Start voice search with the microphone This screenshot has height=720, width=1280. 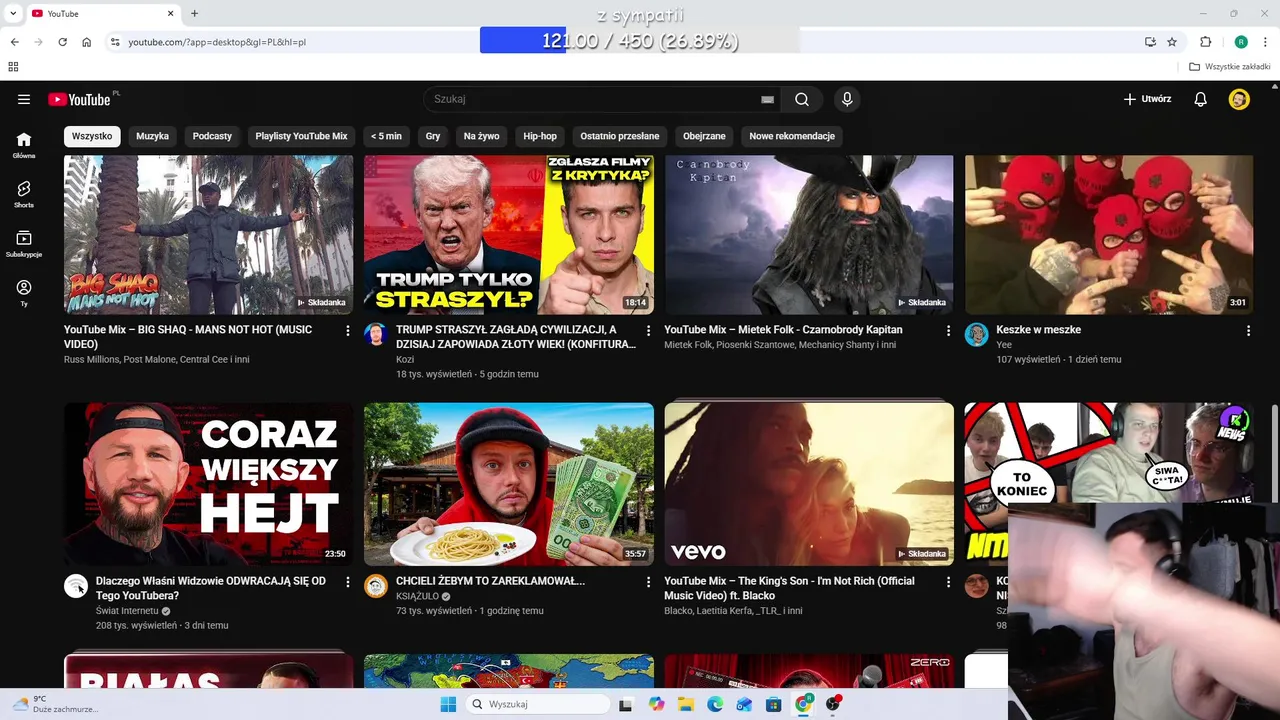pos(847,99)
